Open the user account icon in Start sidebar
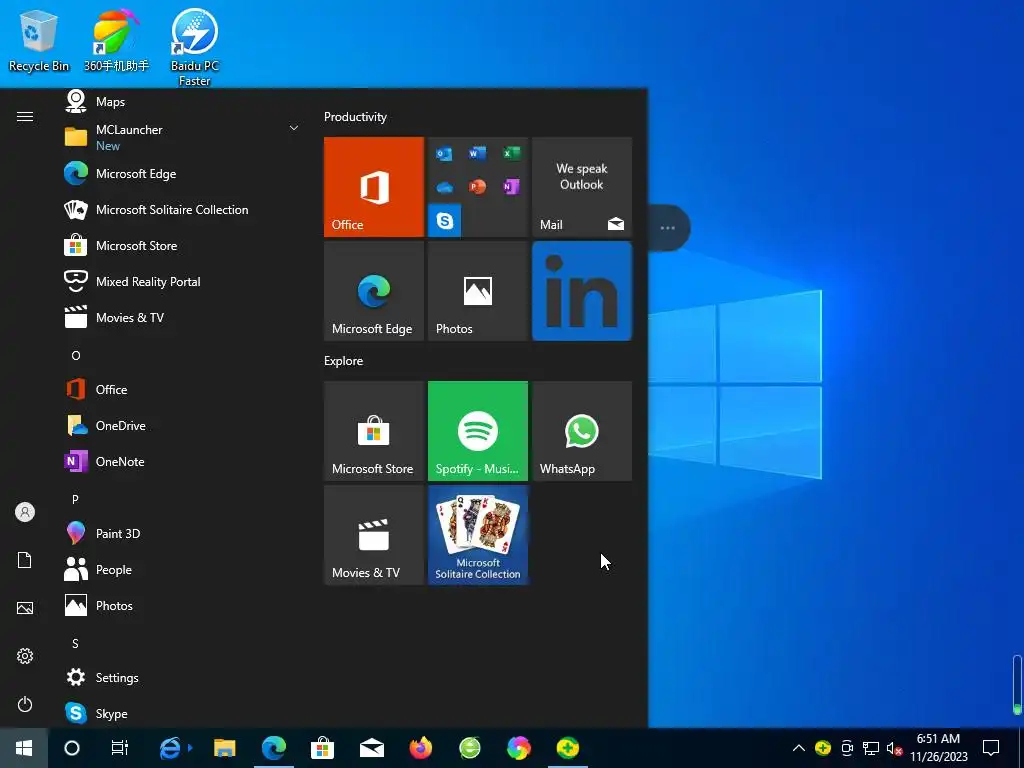The width and height of the screenshot is (1024, 768). 25,512
